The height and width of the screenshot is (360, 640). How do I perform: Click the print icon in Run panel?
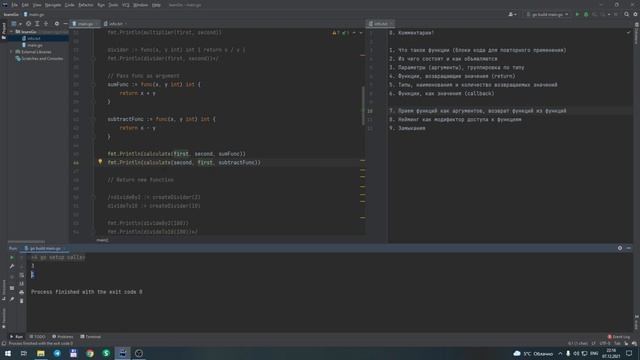(x=22, y=292)
